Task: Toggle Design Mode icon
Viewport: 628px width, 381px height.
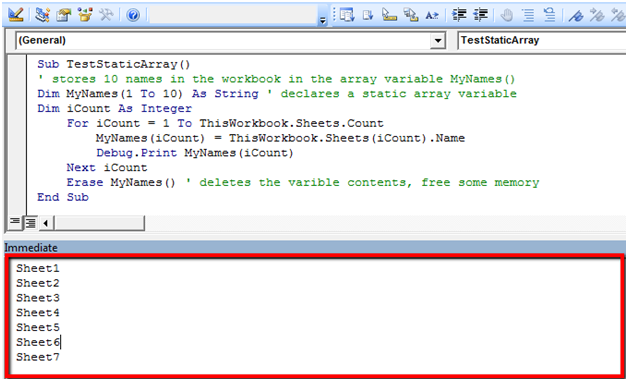Action: coord(16,15)
